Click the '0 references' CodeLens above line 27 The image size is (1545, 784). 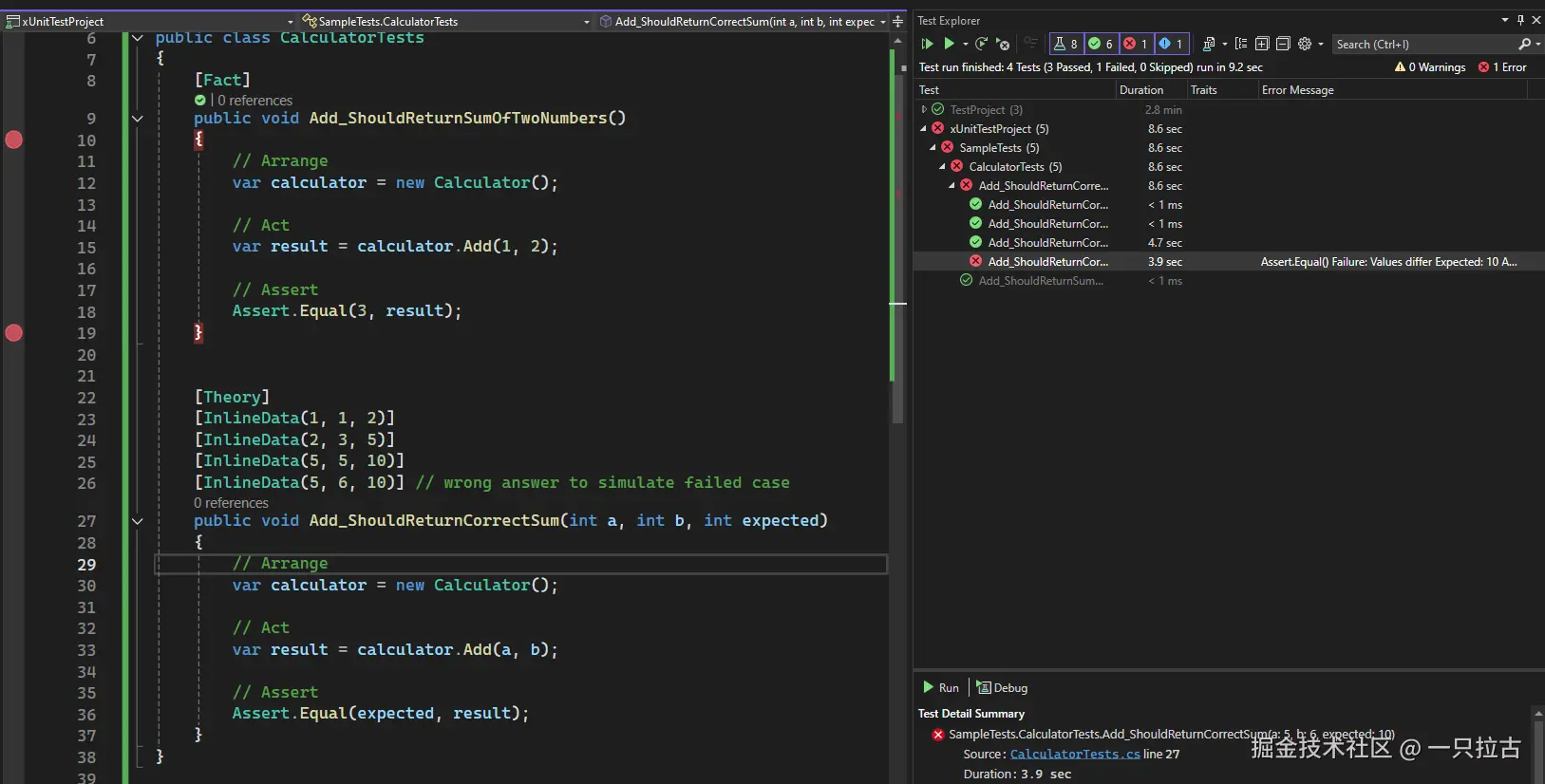coord(231,503)
